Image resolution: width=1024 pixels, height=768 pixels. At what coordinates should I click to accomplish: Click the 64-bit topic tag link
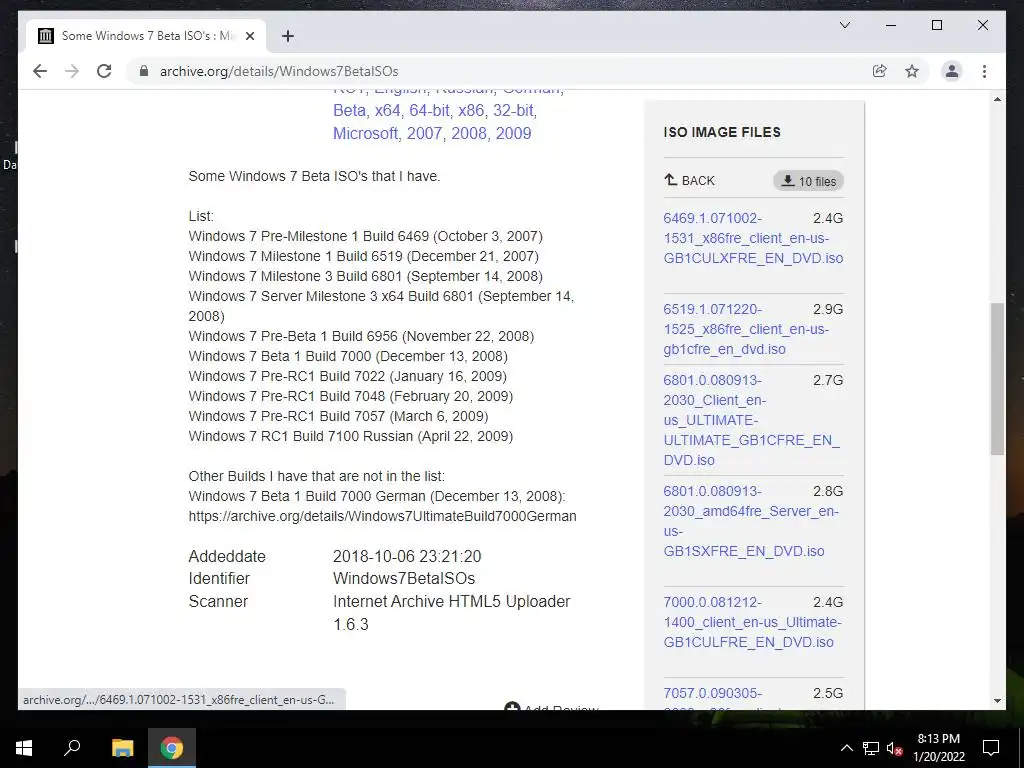tap(429, 110)
